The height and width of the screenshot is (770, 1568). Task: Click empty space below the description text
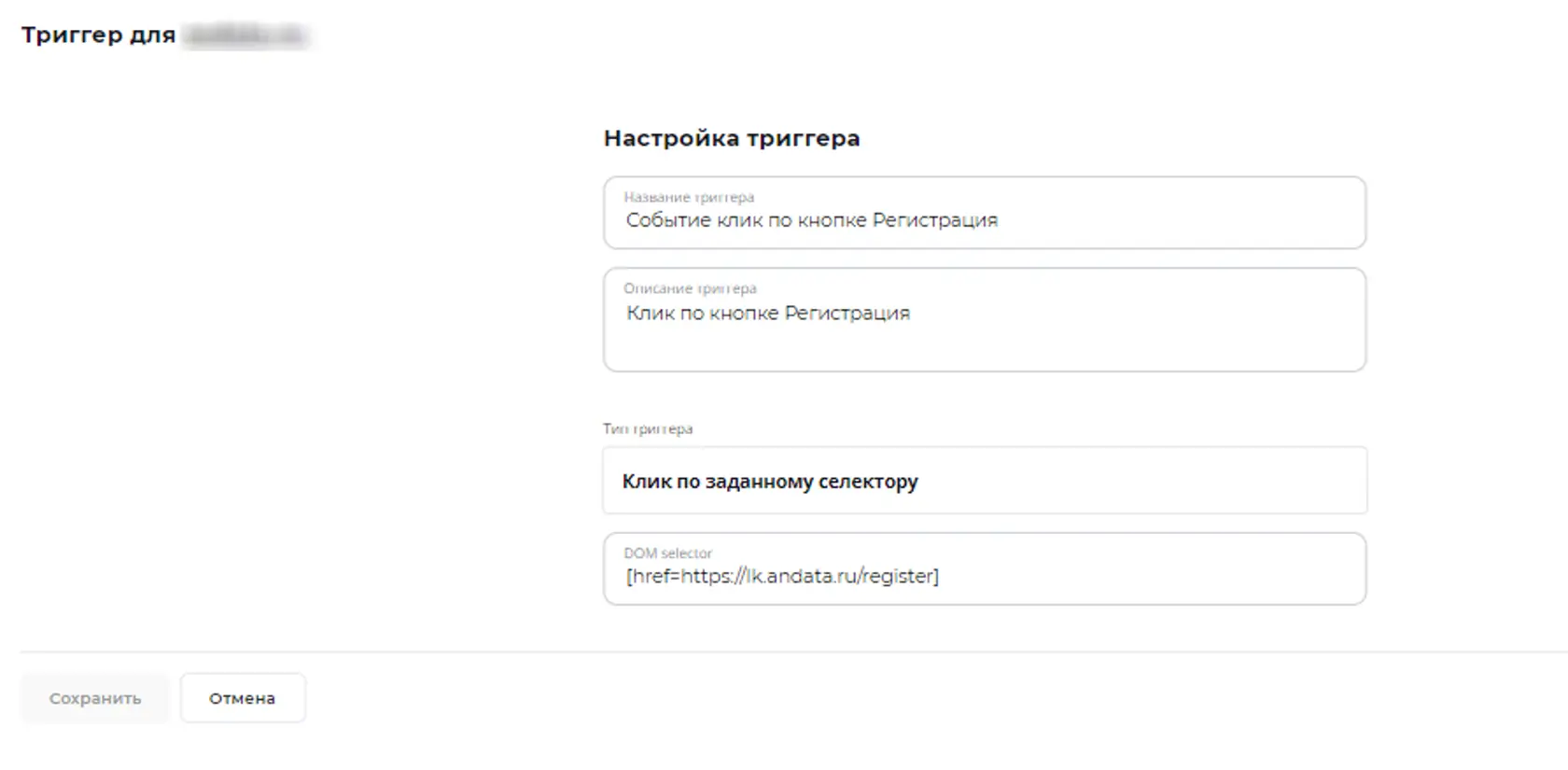click(x=985, y=350)
